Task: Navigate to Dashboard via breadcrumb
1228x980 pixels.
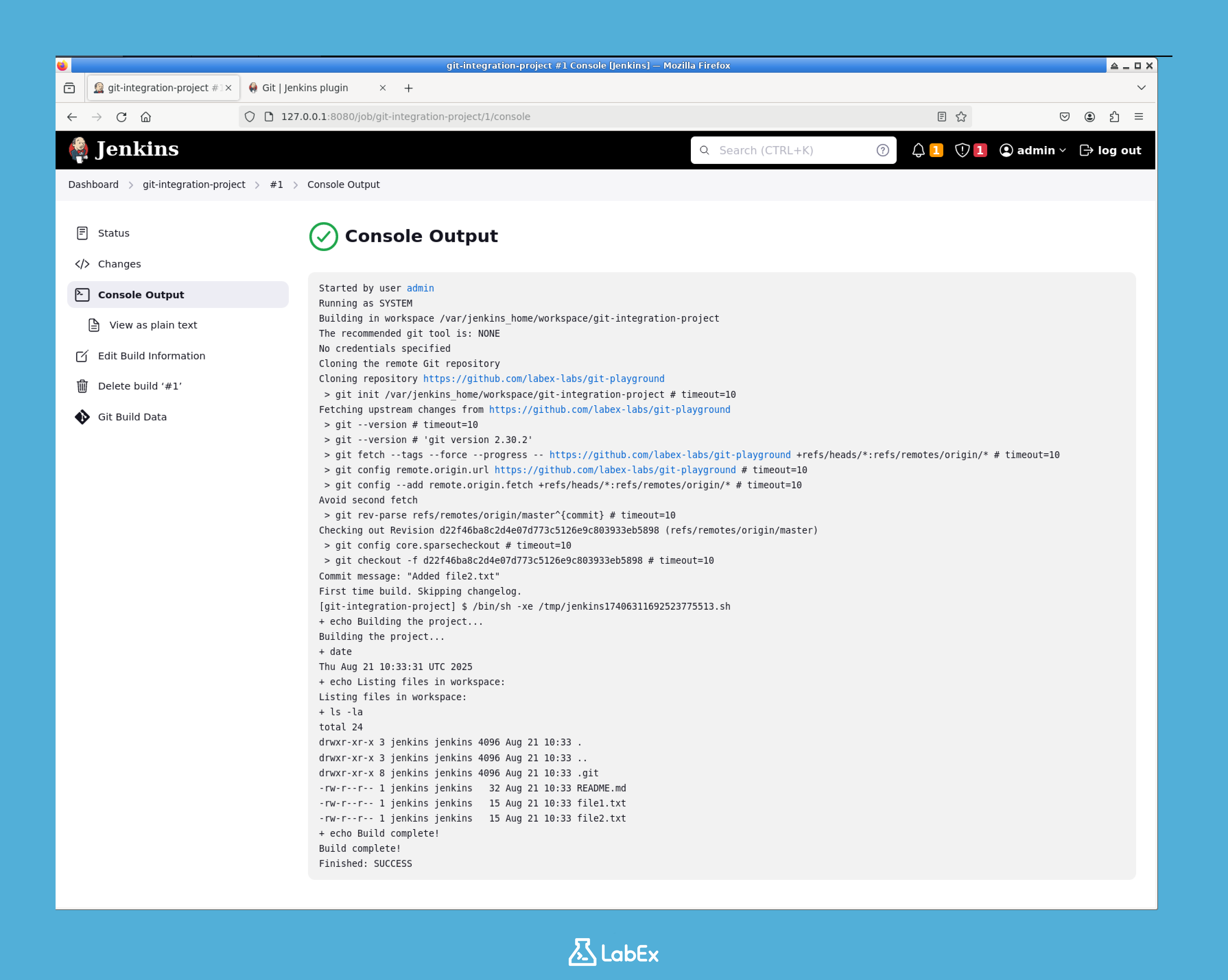Action: tap(93, 184)
